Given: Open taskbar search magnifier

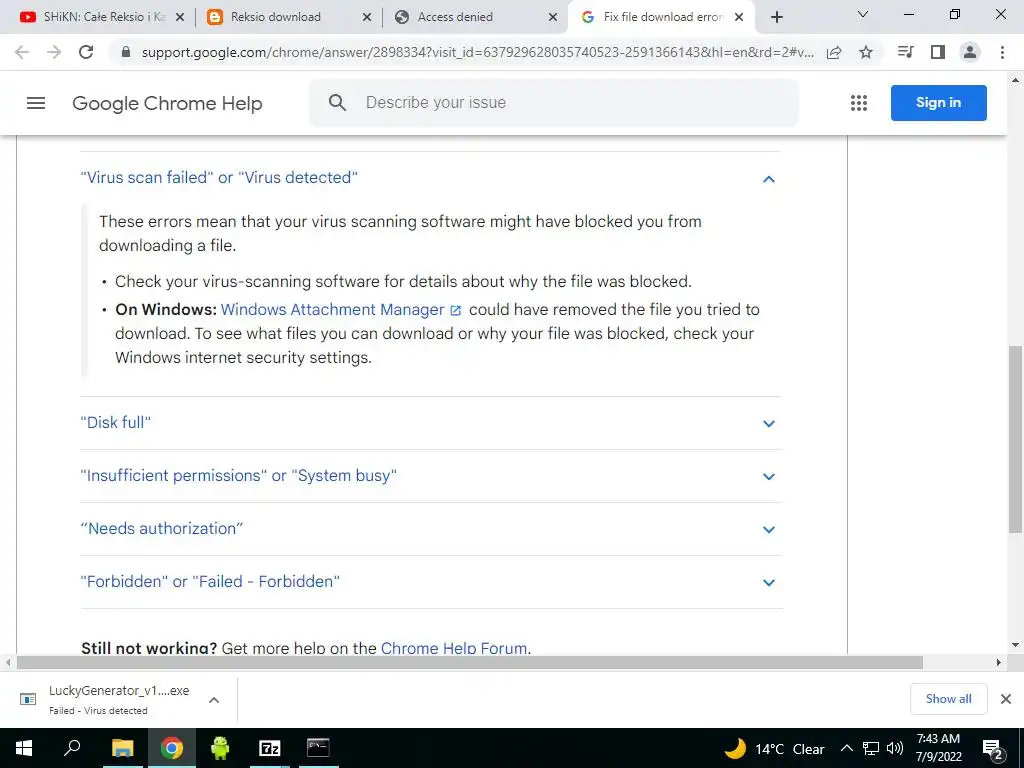Looking at the screenshot, I should click(72, 748).
